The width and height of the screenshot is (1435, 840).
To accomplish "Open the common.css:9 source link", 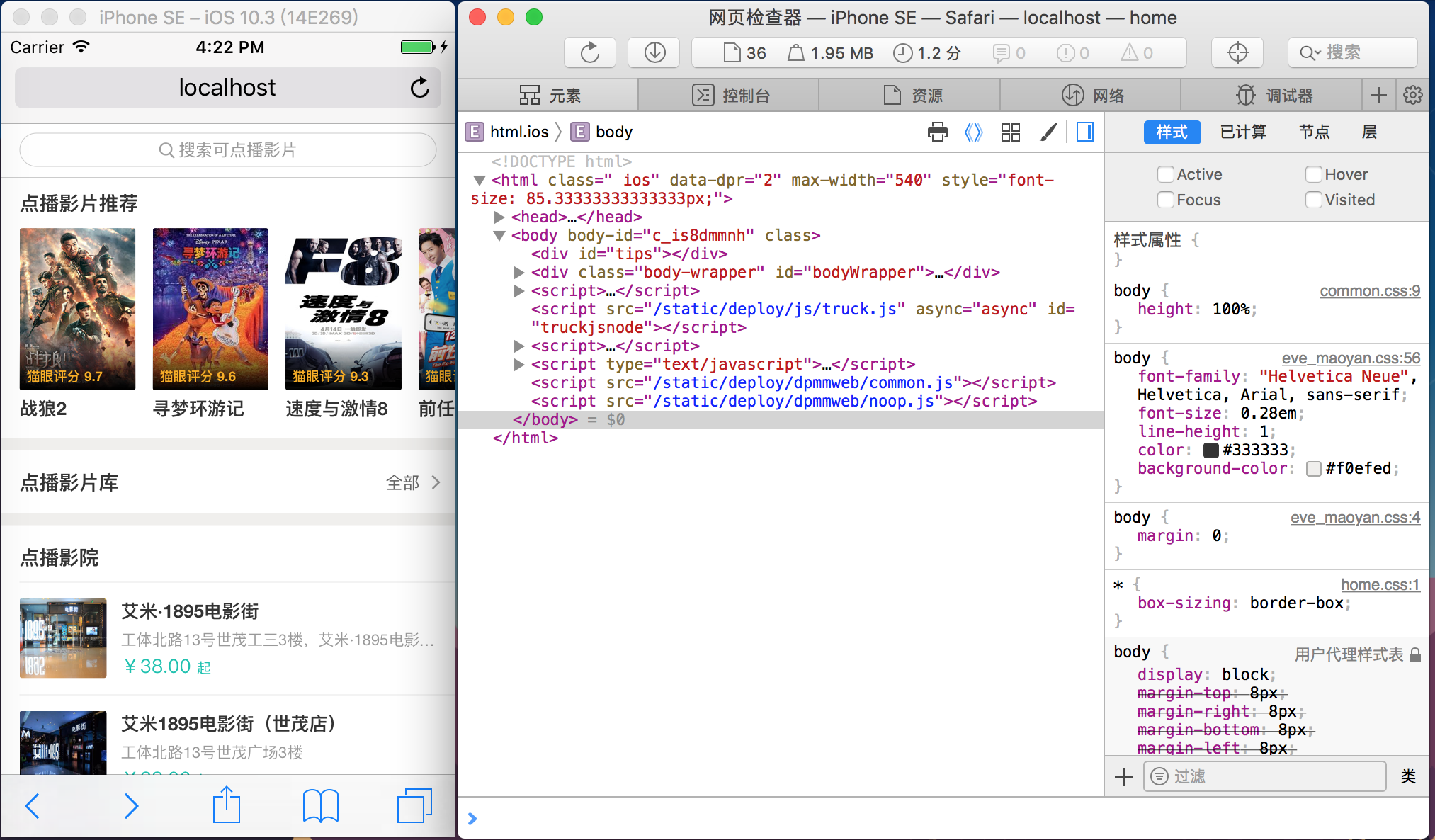I will (x=1369, y=291).
